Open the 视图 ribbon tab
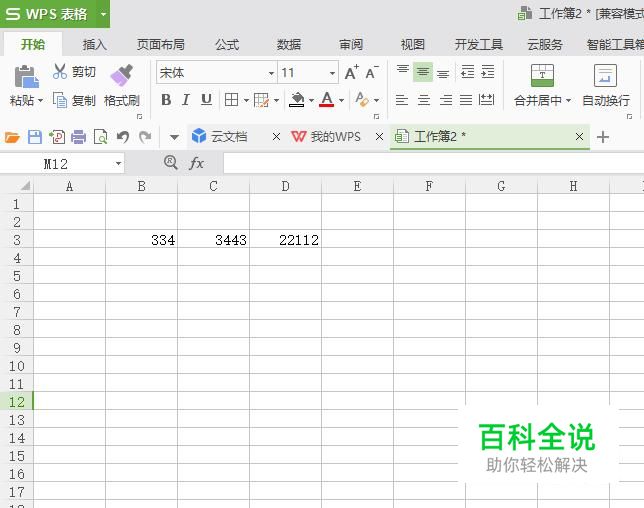The height and width of the screenshot is (508, 644). click(412, 44)
